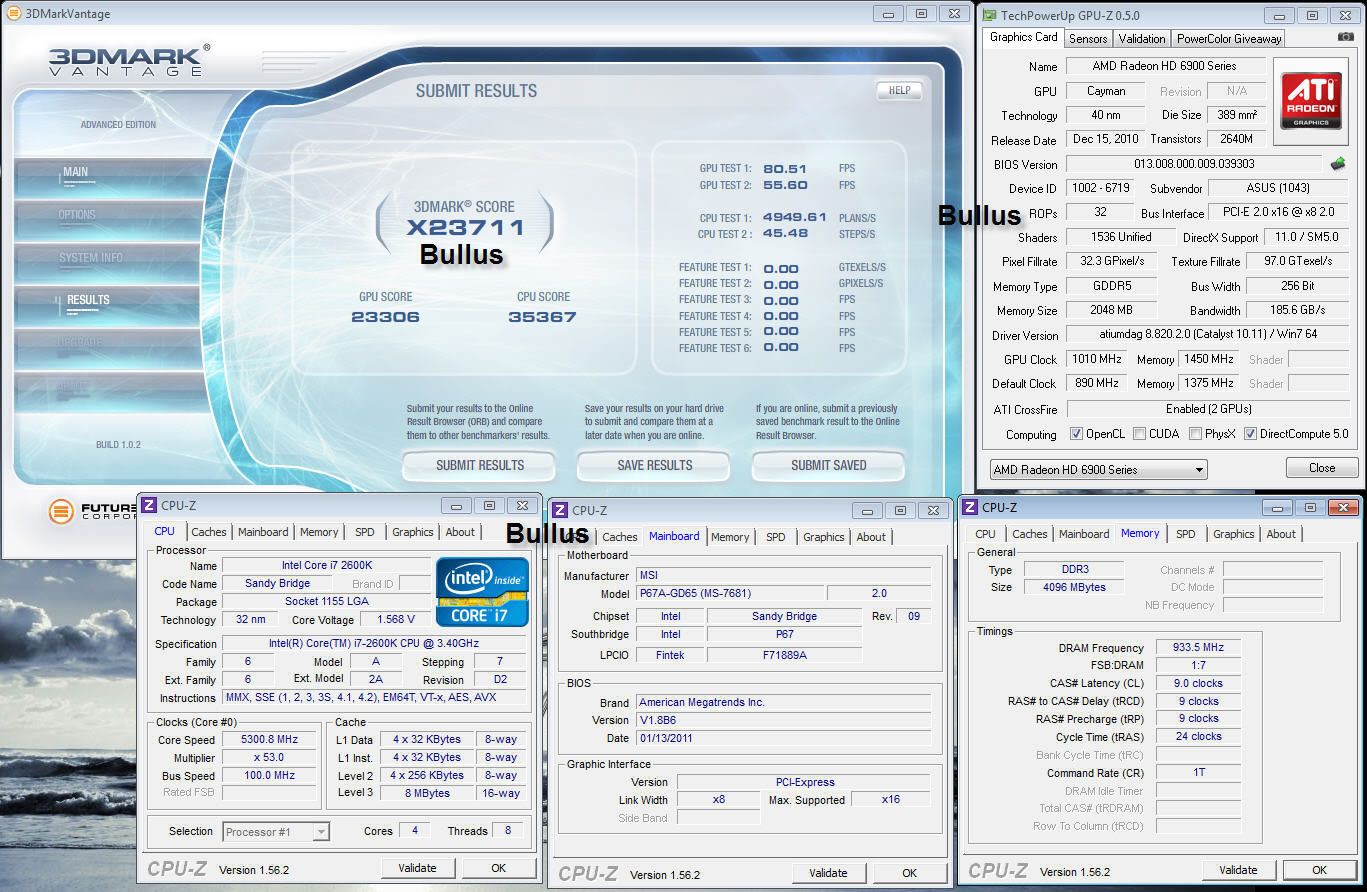Image resolution: width=1367 pixels, height=892 pixels.
Task: Click the Core Voltage 1.568 V value
Action: (x=395, y=620)
